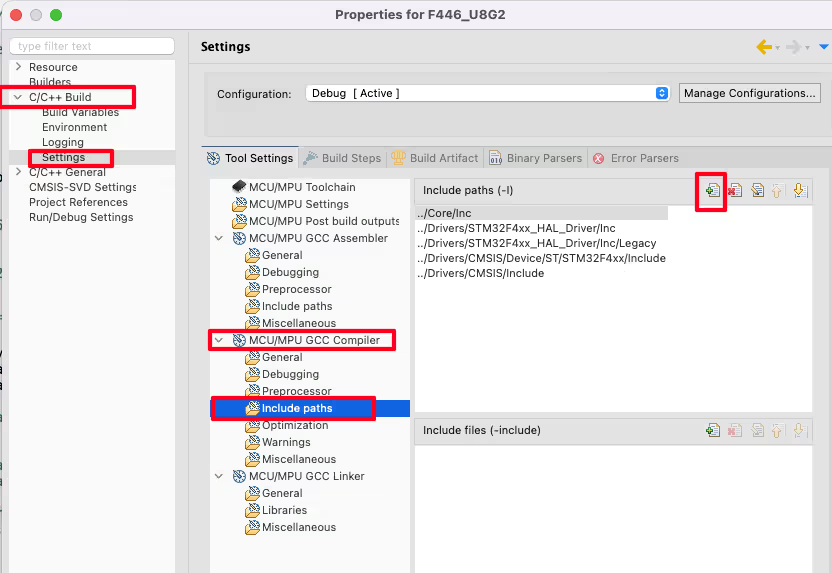832x573 pixels.
Task: Select CMSIS-SVD Settings item
Action: pos(83,187)
